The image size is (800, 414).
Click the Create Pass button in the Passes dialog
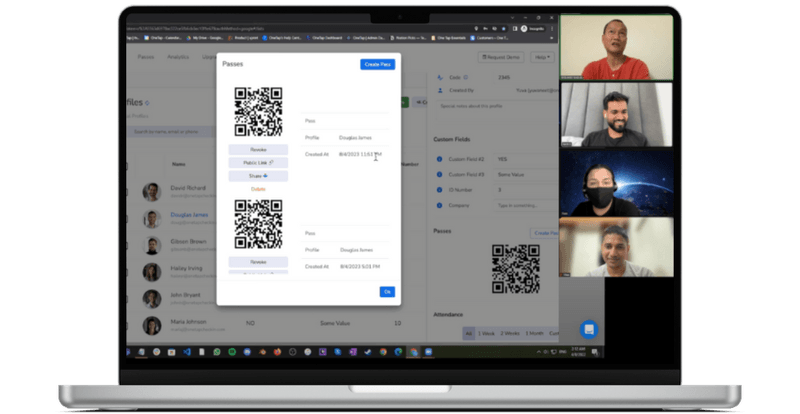(x=377, y=64)
